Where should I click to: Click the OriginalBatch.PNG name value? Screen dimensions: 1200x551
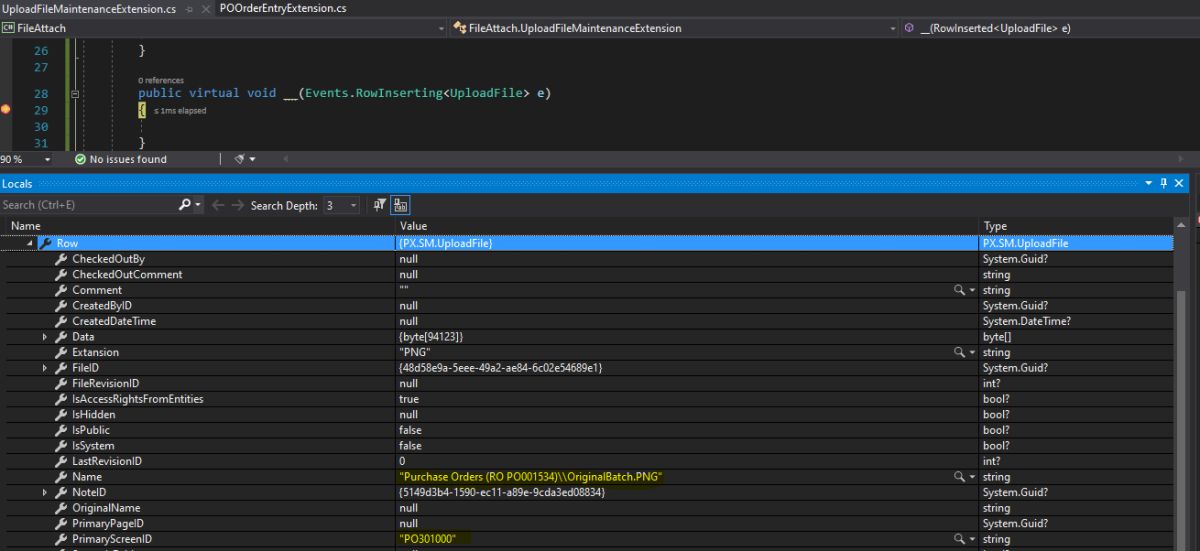[x=531, y=477]
